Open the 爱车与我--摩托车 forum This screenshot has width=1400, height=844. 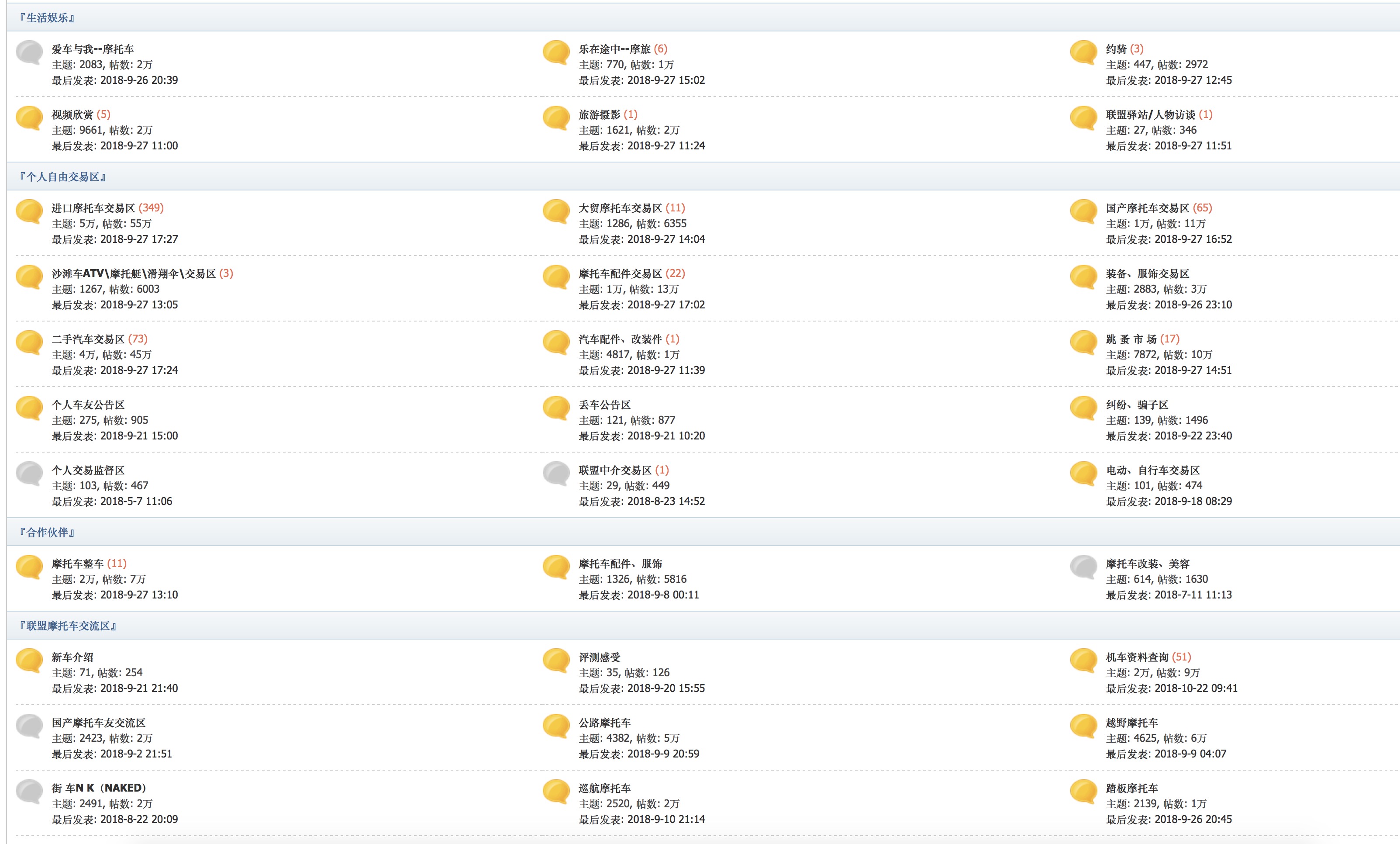coord(93,49)
